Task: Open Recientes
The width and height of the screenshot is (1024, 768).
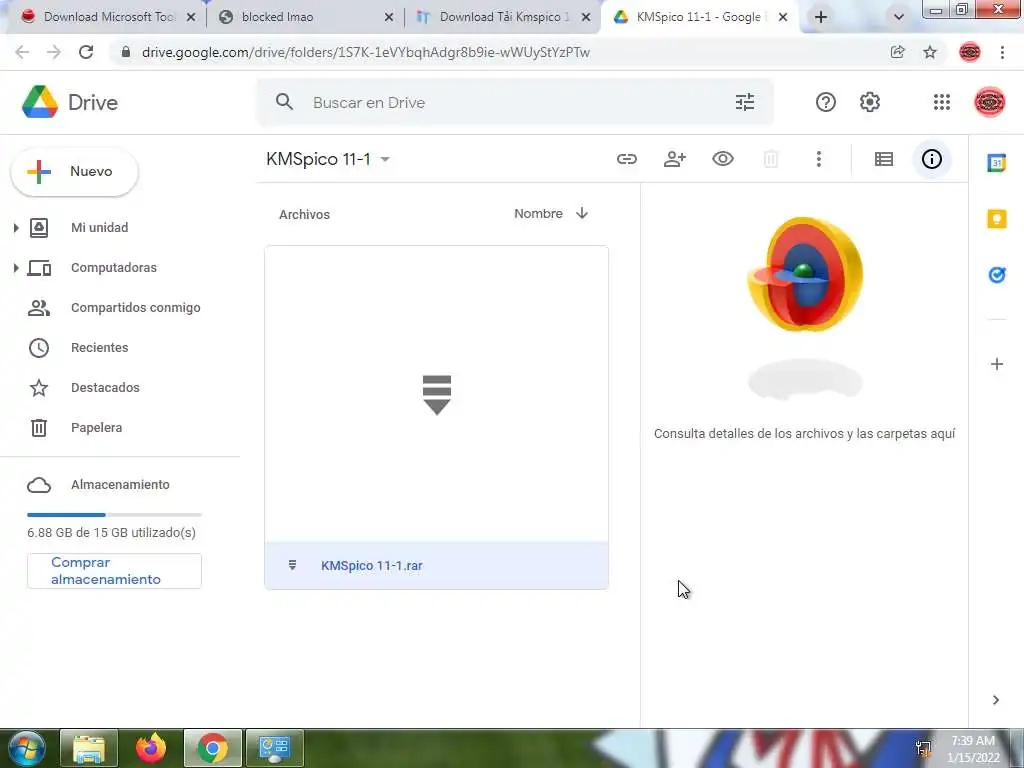Action: tap(99, 347)
